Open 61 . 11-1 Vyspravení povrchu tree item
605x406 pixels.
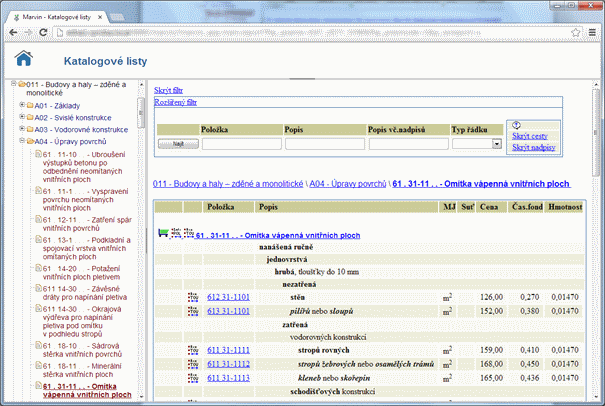tap(85, 200)
